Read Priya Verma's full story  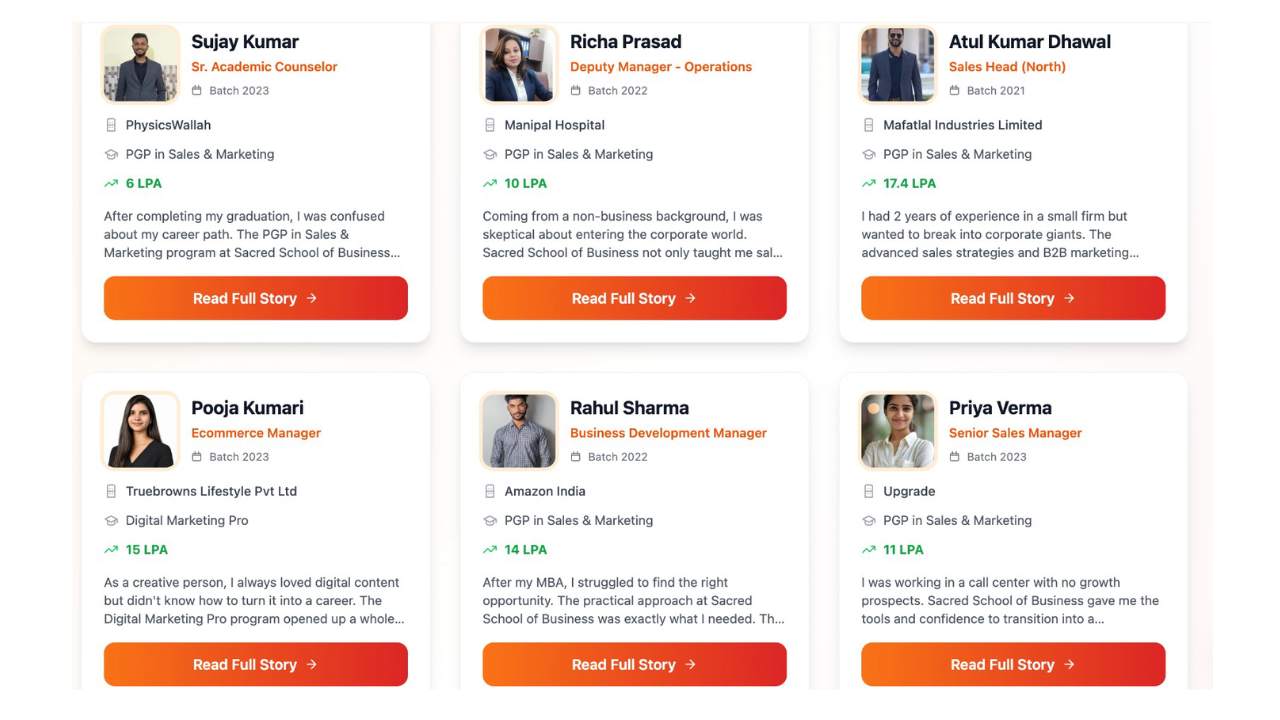(x=1013, y=664)
